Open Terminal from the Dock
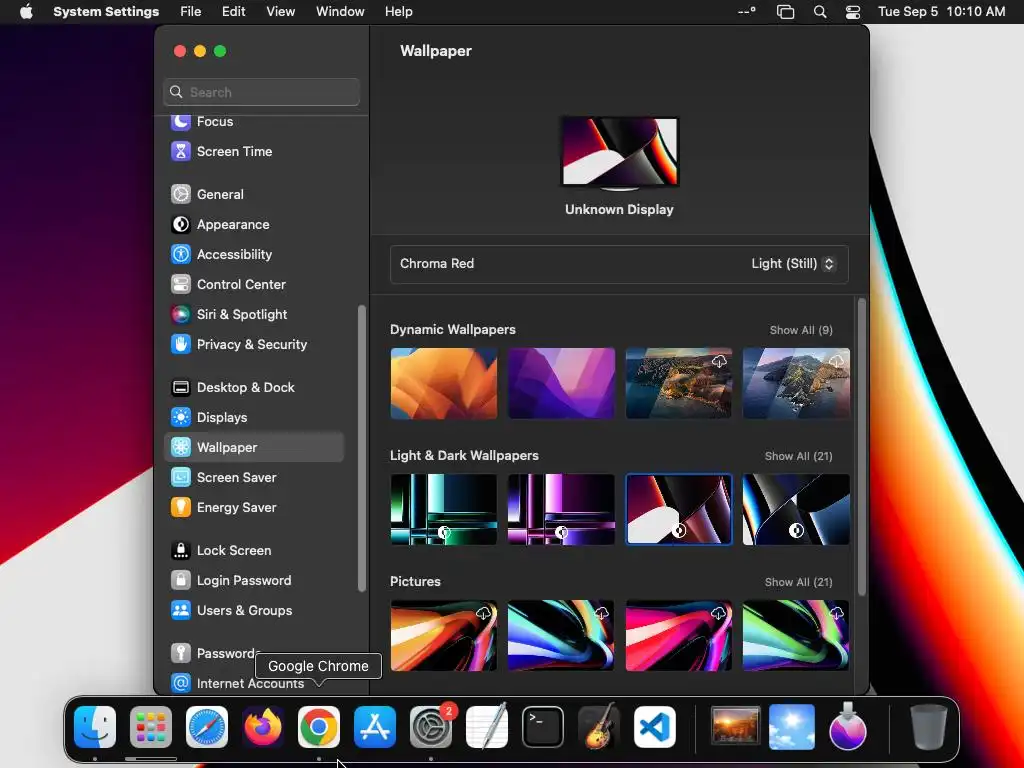This screenshot has width=1024, height=768. 543,727
